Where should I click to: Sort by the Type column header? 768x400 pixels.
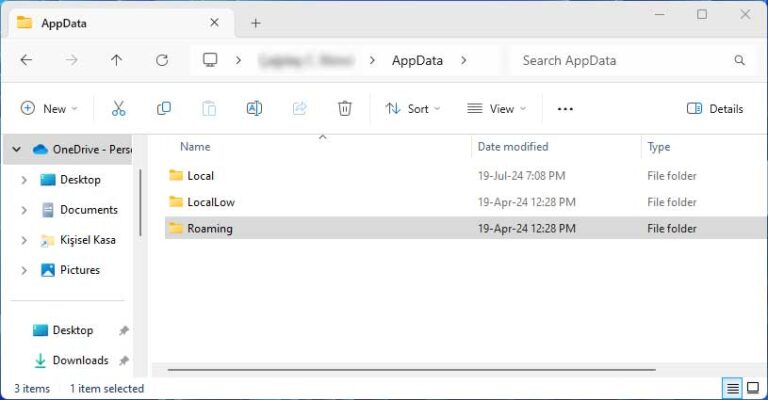pos(659,147)
